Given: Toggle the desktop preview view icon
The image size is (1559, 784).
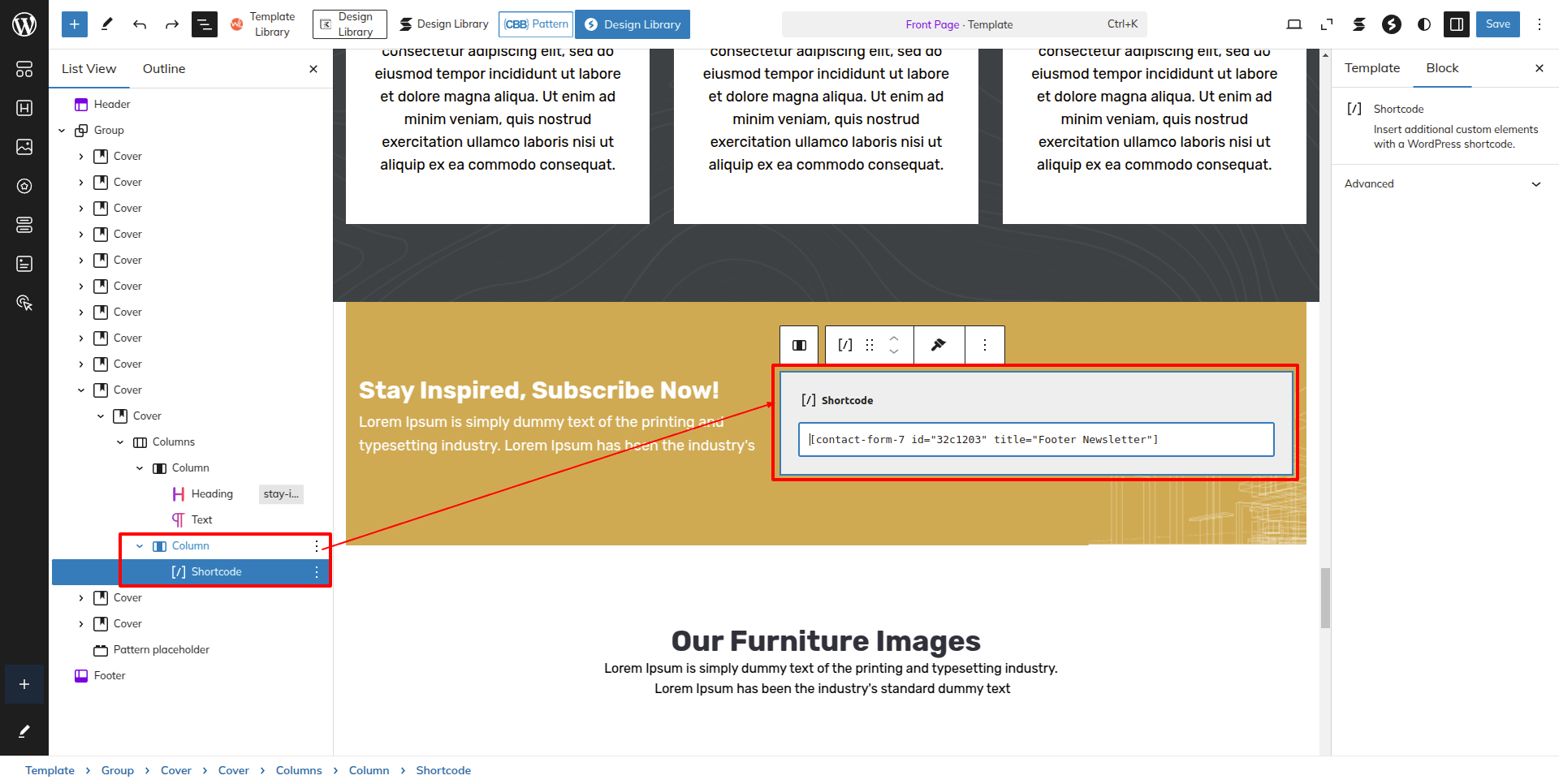Looking at the screenshot, I should pyautogui.click(x=1294, y=24).
